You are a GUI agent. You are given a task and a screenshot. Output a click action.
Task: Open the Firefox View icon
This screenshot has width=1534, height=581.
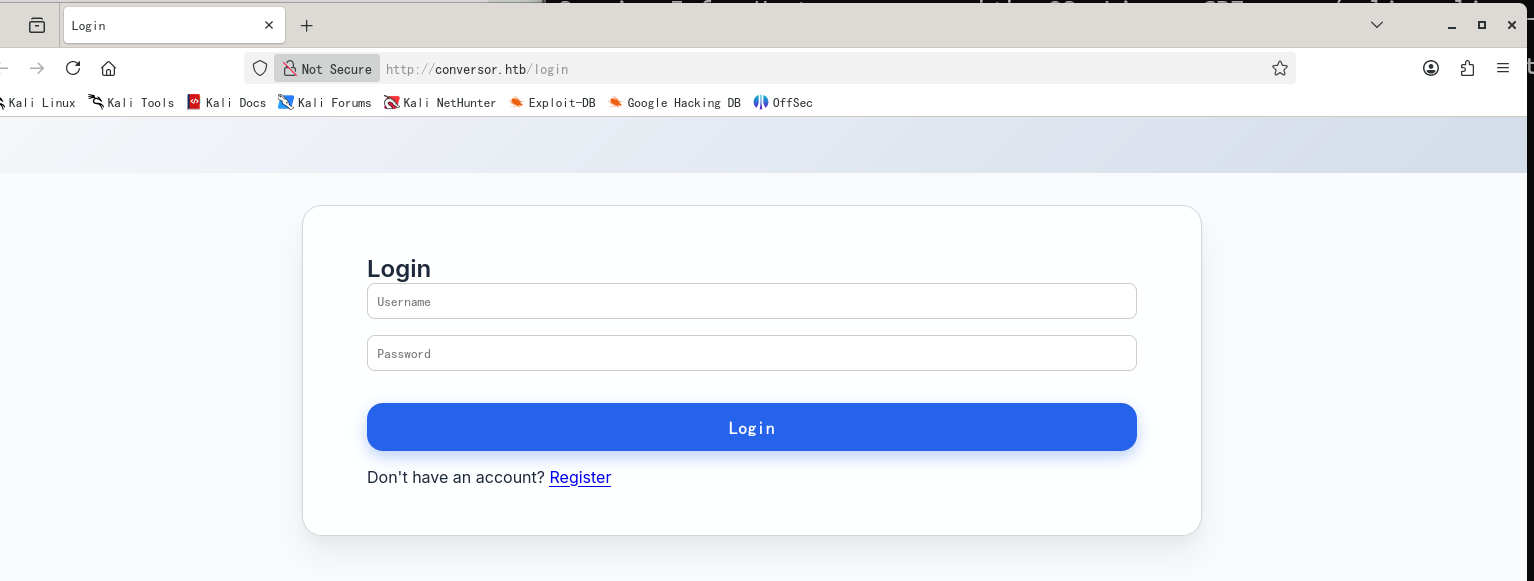pos(37,25)
